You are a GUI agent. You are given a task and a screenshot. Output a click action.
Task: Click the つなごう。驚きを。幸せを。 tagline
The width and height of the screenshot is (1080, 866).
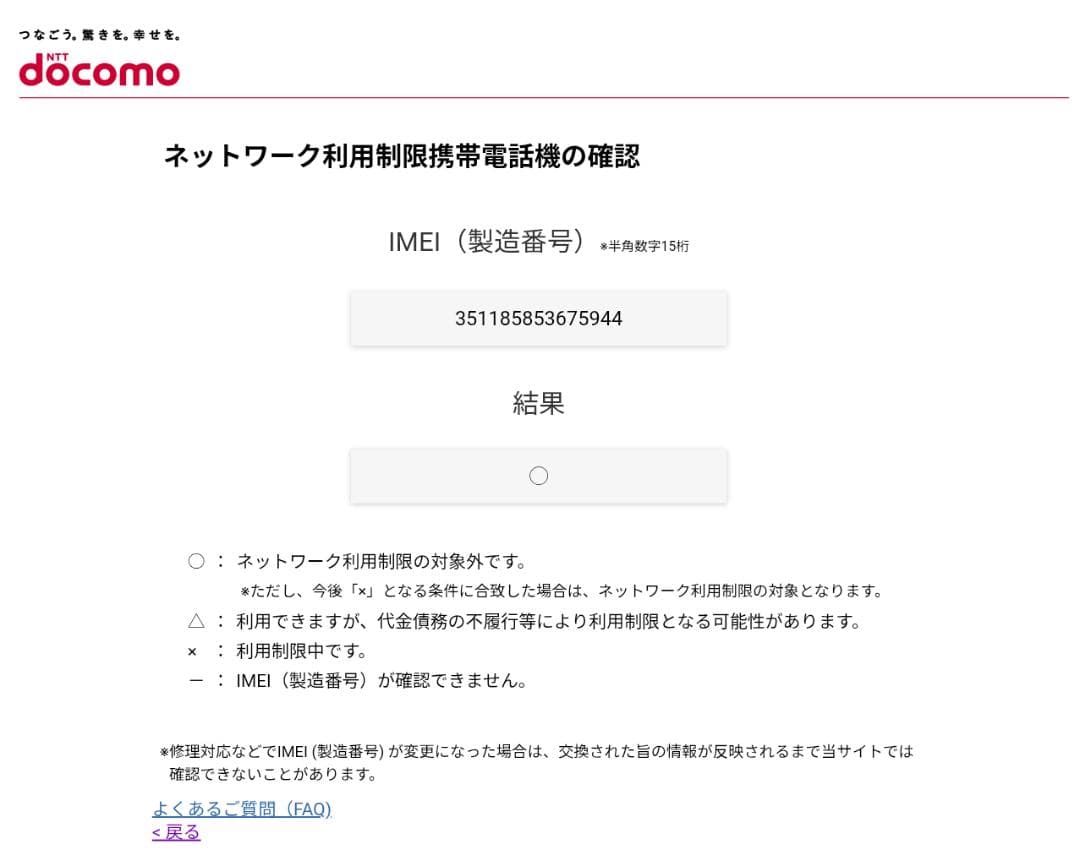(x=98, y=33)
